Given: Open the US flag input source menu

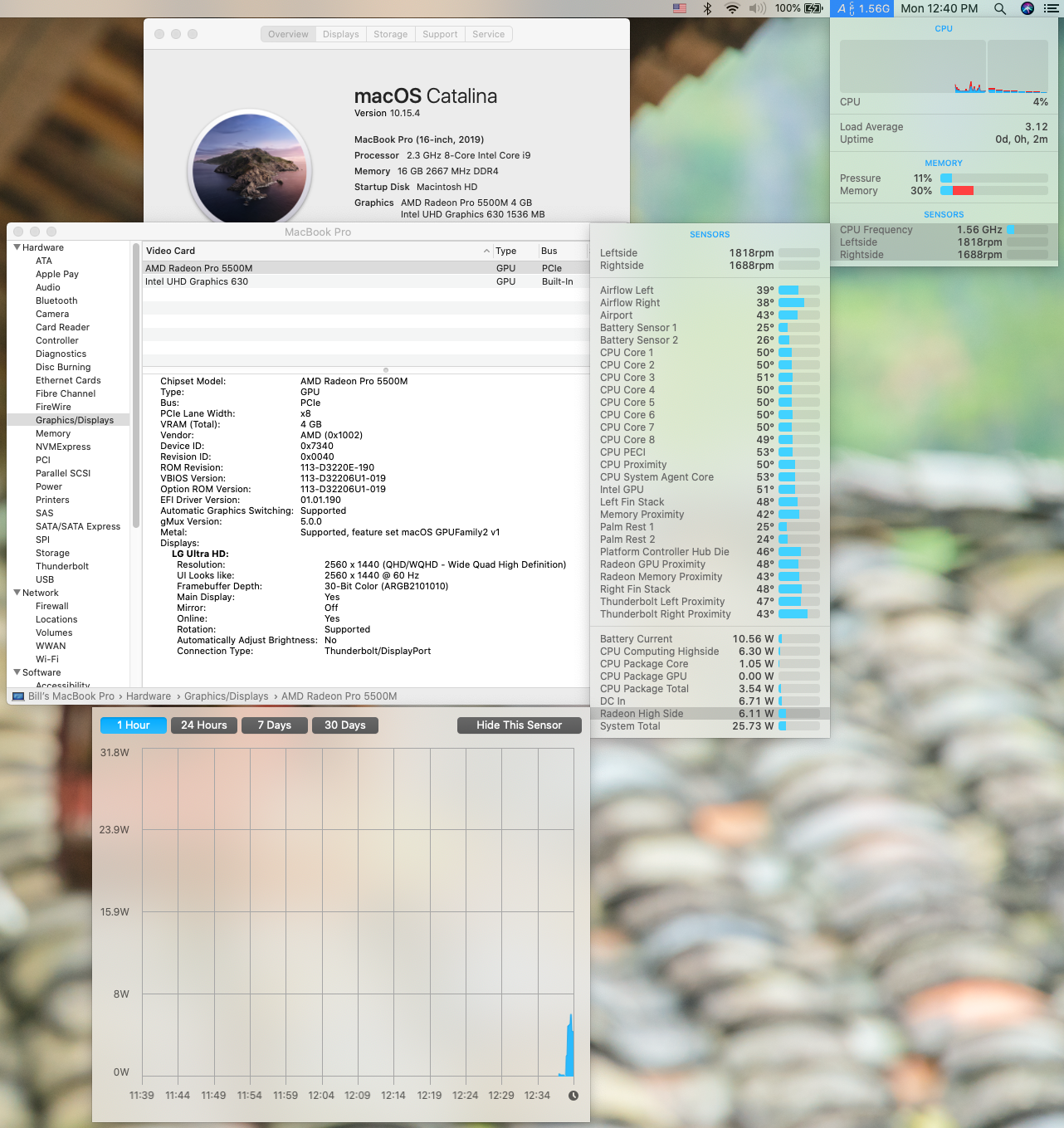Looking at the screenshot, I should (680, 8).
